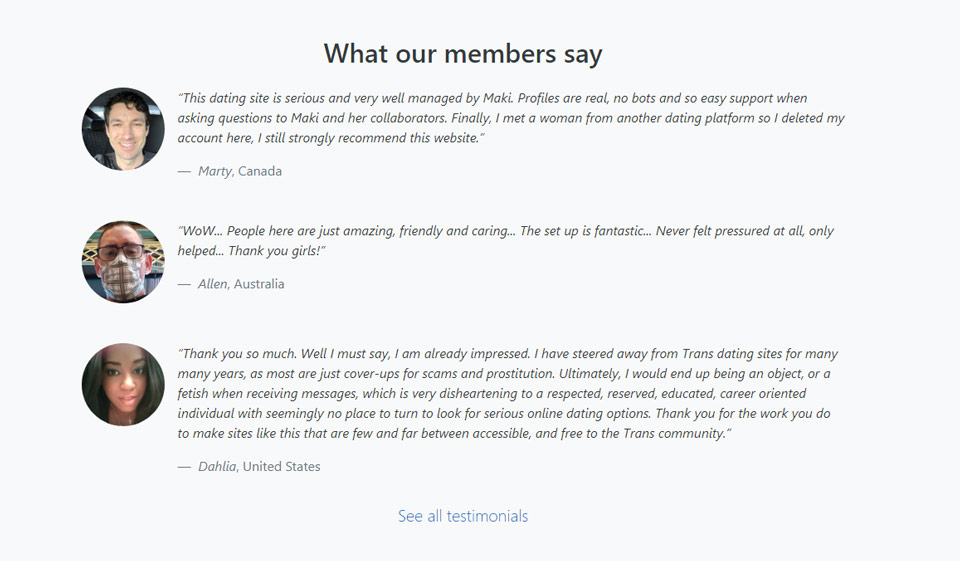960x561 pixels.
Task: Click the United States location text
Action: 282,466
